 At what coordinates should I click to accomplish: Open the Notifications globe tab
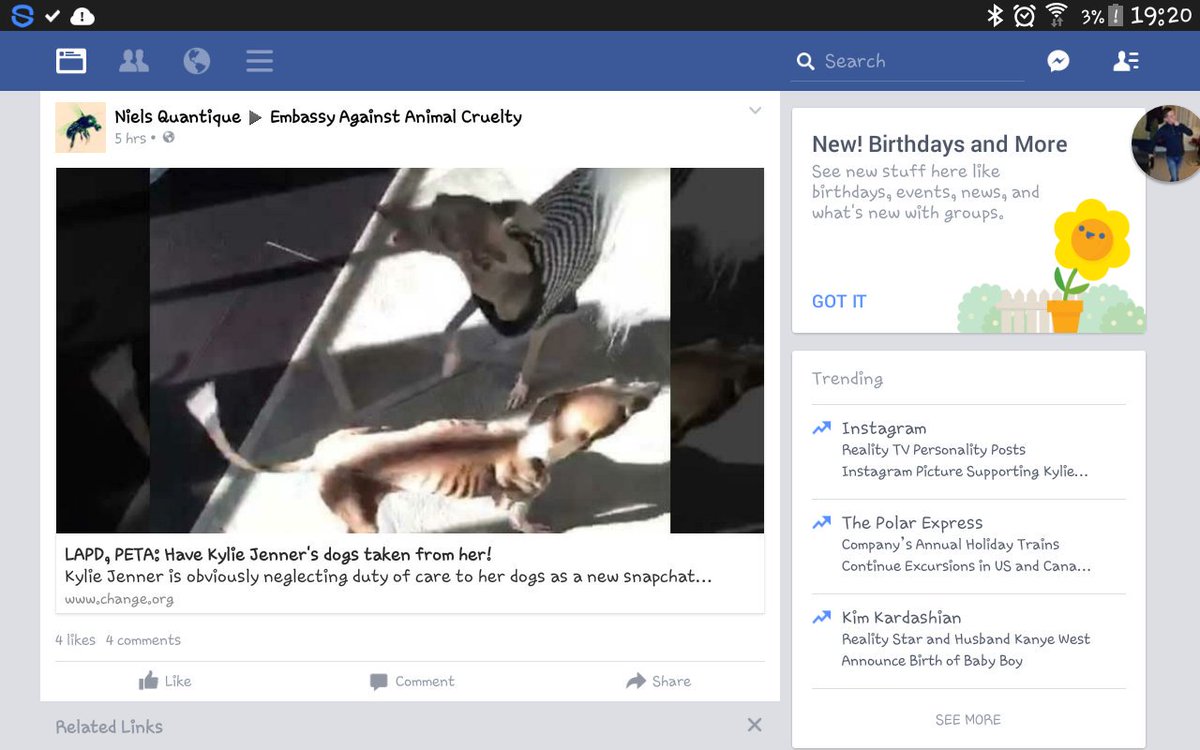[x=197, y=61]
